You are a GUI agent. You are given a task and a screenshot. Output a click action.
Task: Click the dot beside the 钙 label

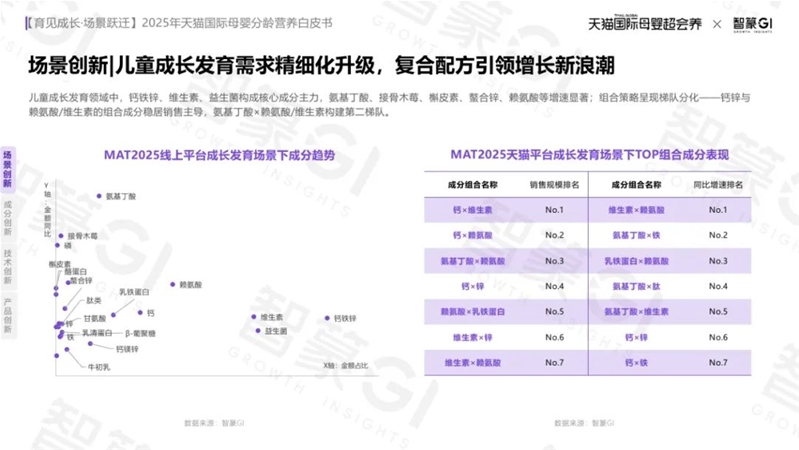click(140, 312)
